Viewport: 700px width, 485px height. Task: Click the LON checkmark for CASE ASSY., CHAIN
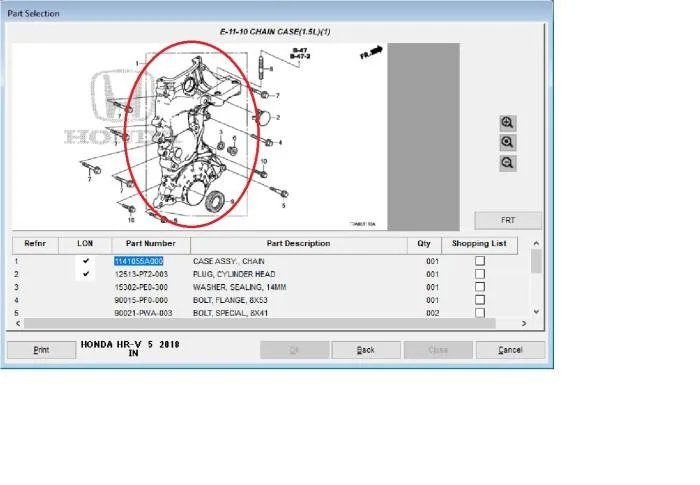point(86,261)
